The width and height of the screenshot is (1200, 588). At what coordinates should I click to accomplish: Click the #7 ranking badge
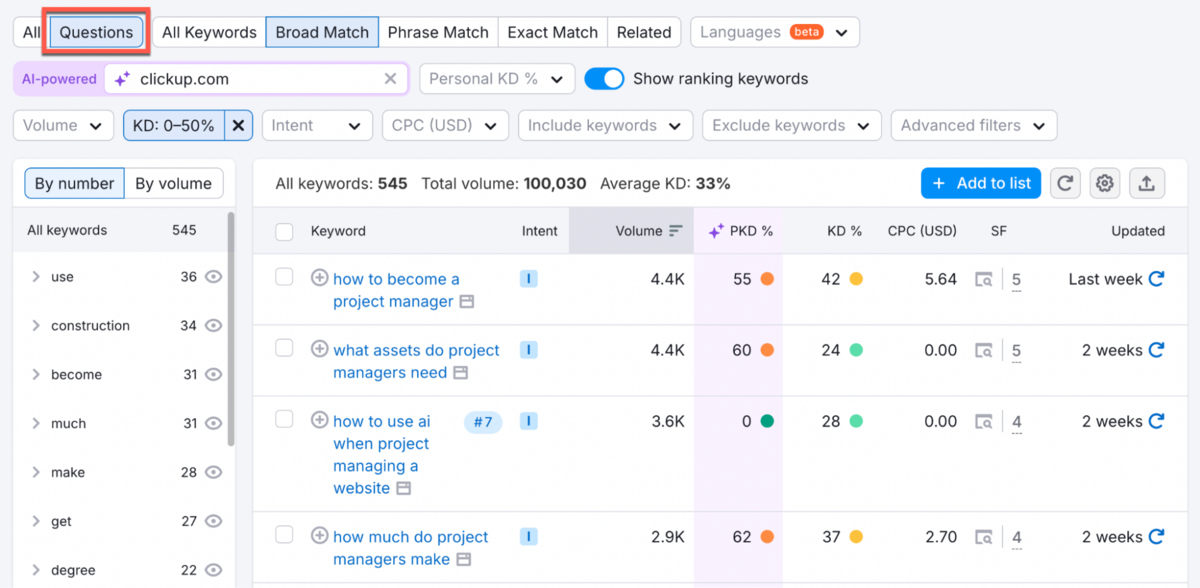click(x=483, y=422)
